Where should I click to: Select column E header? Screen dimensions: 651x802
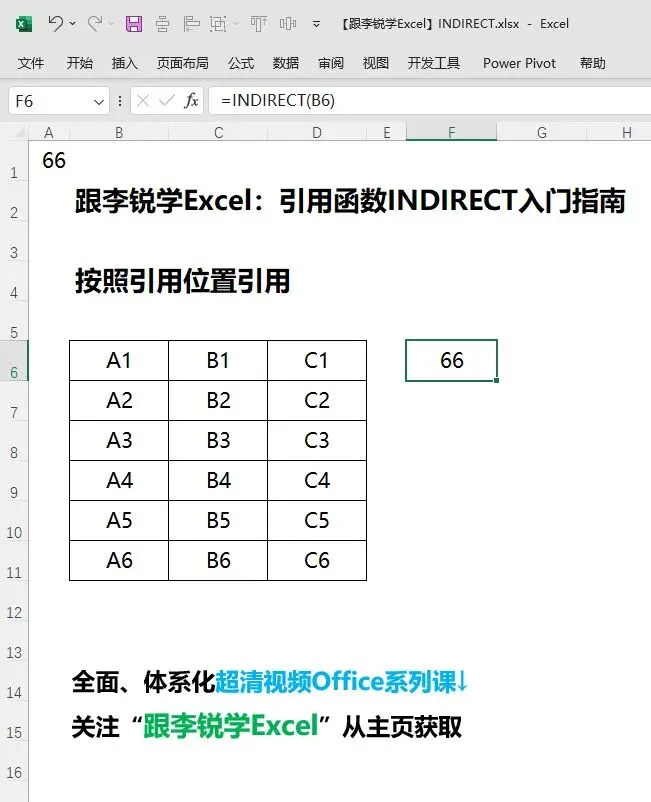(x=387, y=133)
